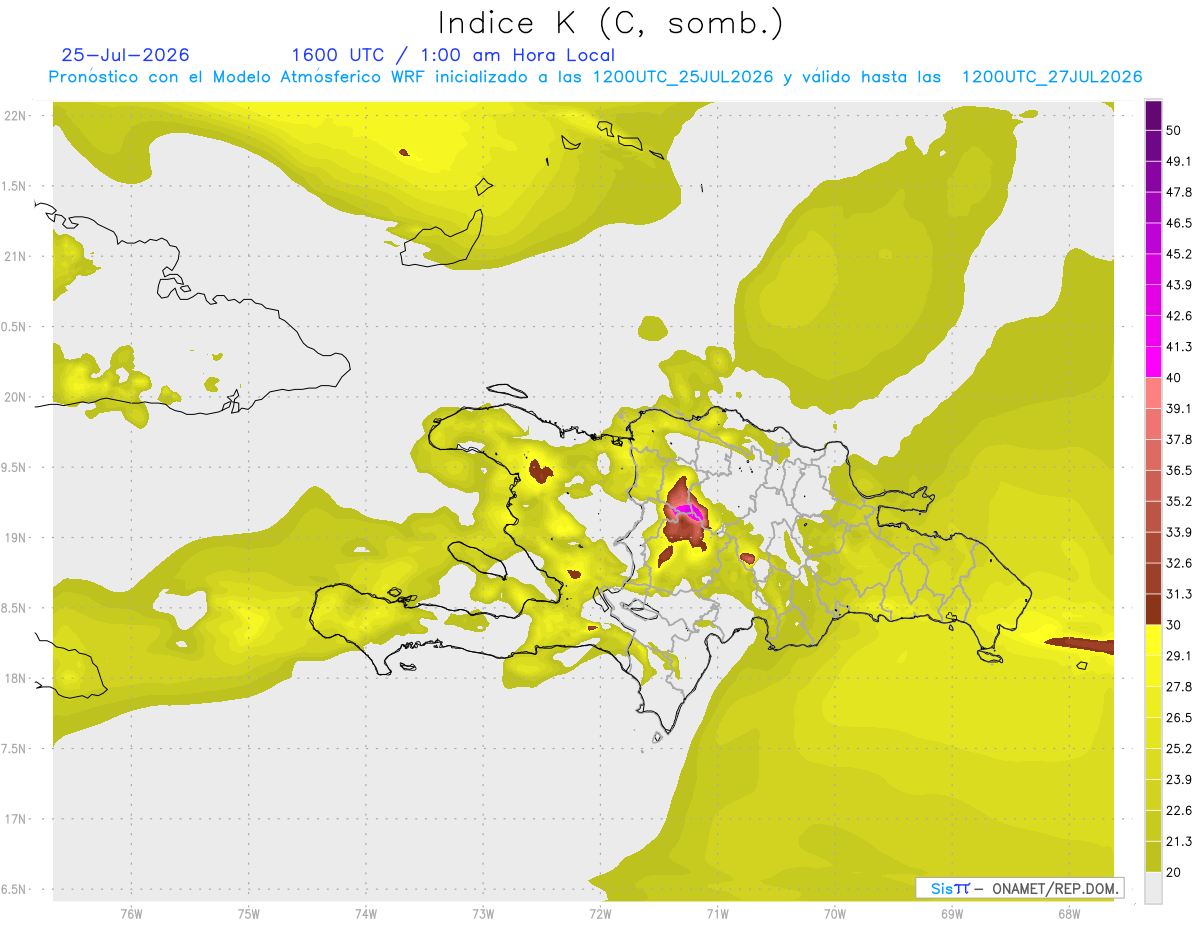The height and width of the screenshot is (927, 1200).
Task: Click the brown streak near 68W
Action: [x=1079, y=645]
